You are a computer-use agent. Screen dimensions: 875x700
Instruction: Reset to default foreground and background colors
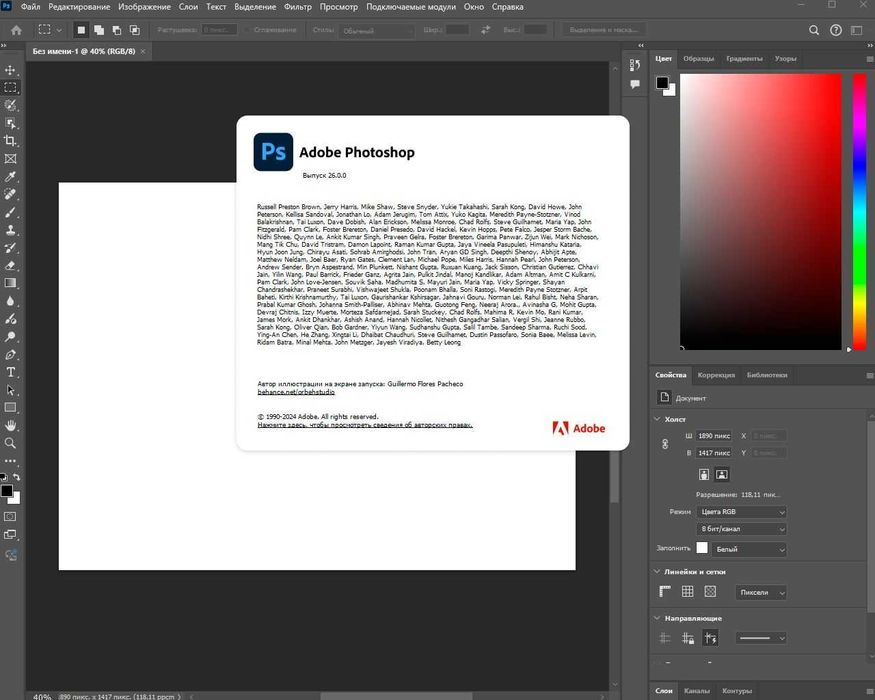3,477
